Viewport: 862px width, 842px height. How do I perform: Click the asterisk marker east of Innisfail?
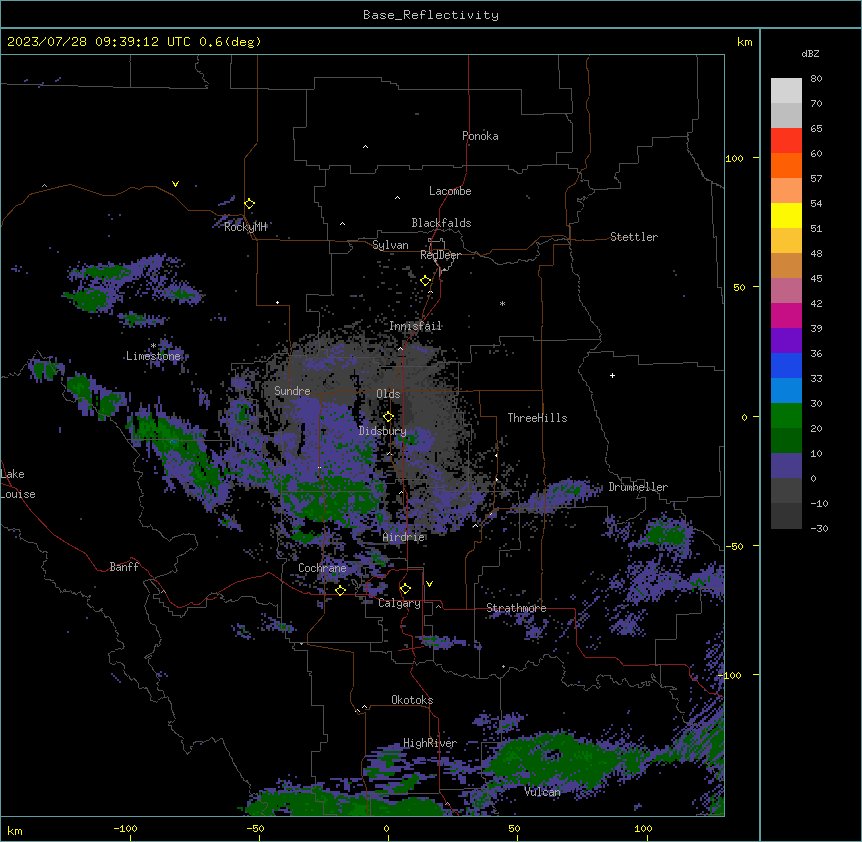point(502,304)
